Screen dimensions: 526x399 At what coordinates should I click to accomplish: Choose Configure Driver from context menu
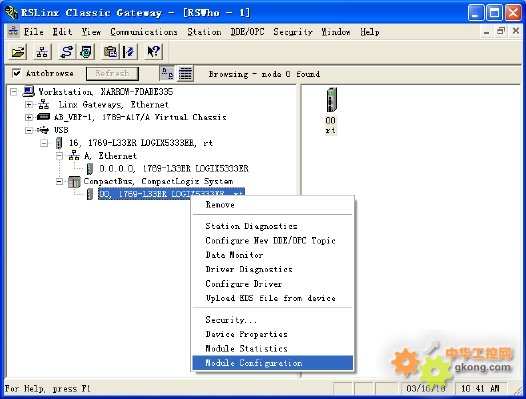(x=272, y=284)
